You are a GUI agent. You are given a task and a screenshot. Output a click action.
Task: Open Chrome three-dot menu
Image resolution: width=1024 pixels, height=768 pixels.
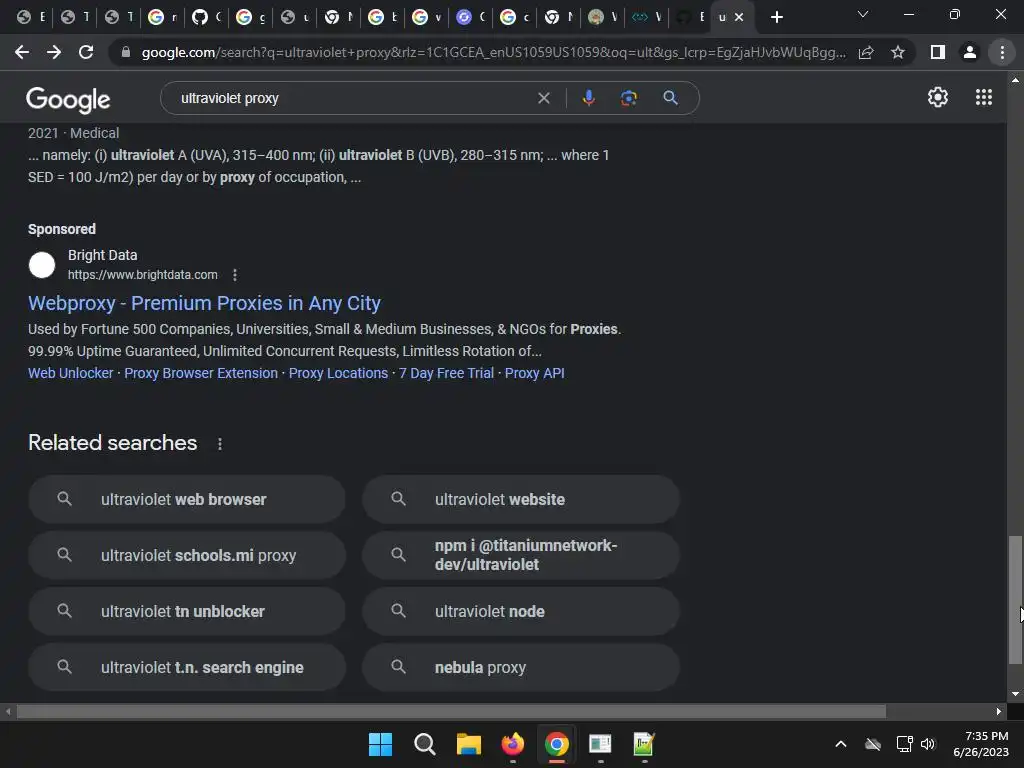[x=1002, y=52]
